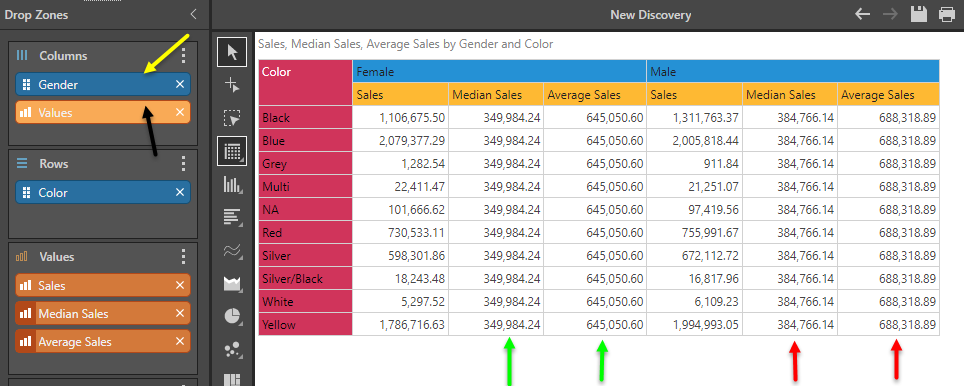Select the arrow pointer tool
The height and width of the screenshot is (386, 964).
pos(232,52)
